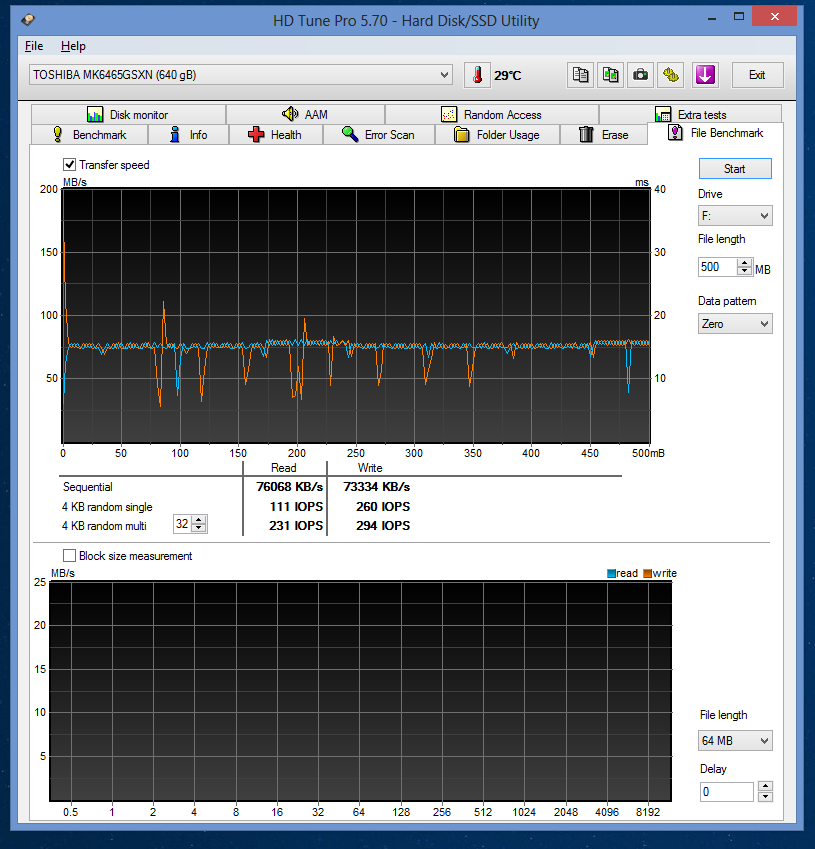The image size is (815, 849).
Task: Click the temperature thermometer icon
Action: pos(477,75)
